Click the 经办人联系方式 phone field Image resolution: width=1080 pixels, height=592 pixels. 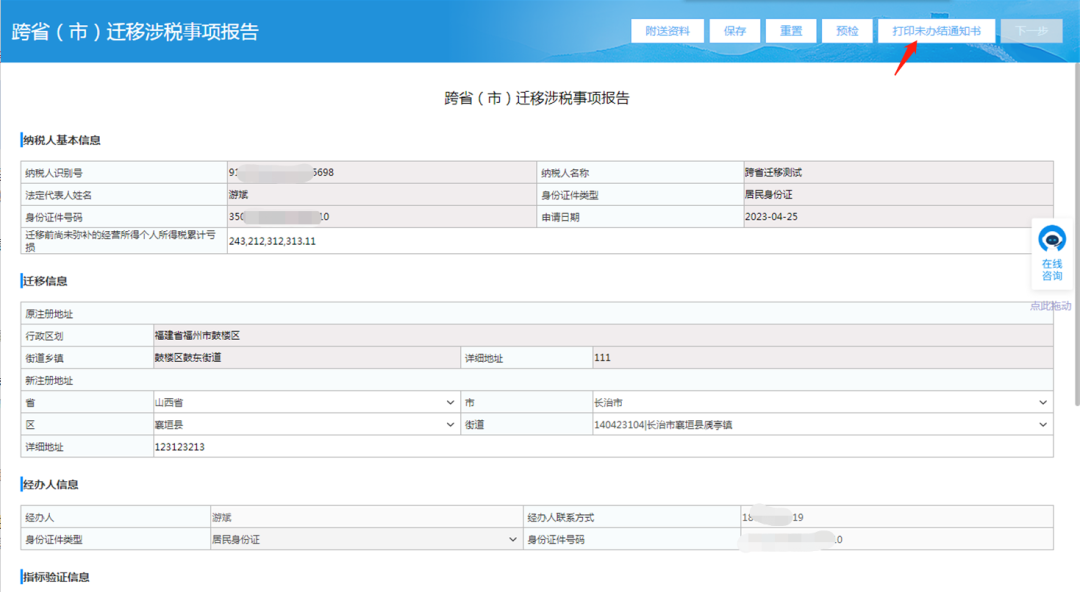click(897, 517)
